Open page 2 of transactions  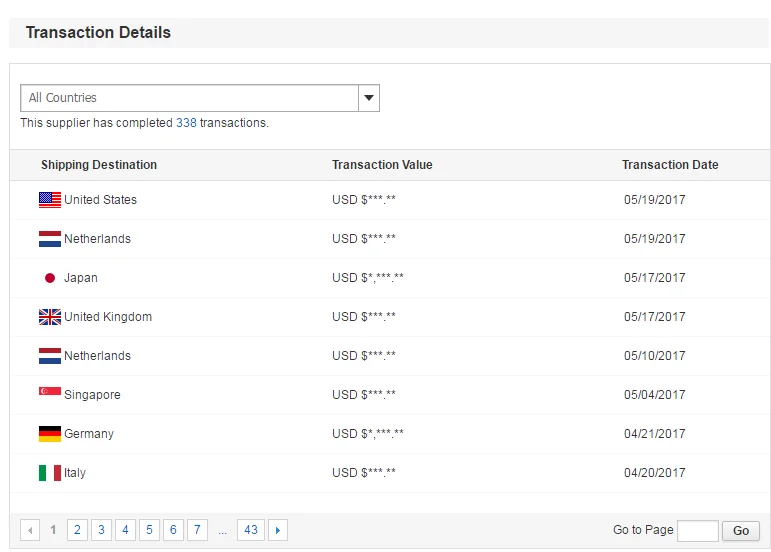(77, 530)
